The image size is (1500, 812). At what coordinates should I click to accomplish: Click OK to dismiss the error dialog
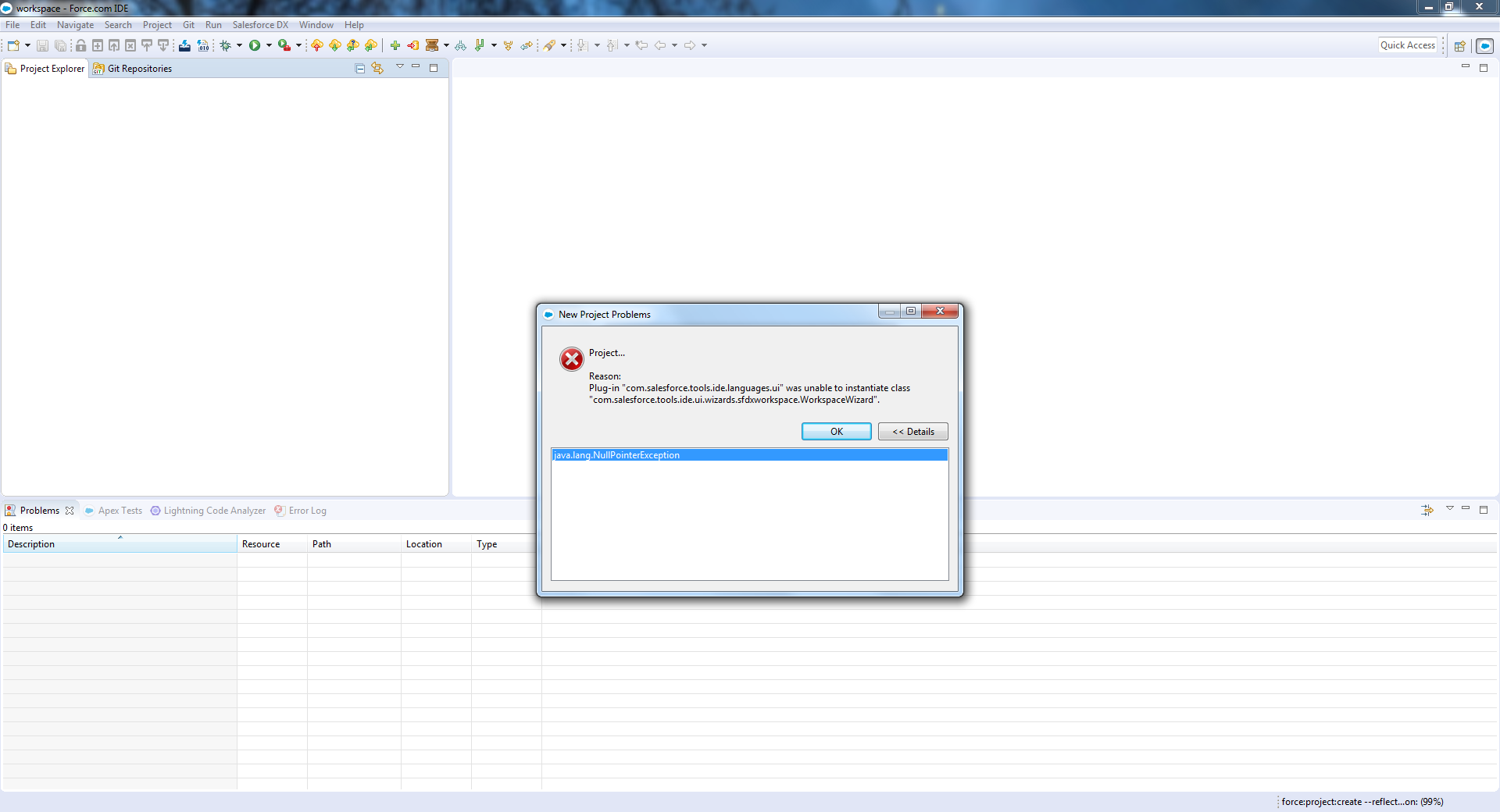[835, 431]
